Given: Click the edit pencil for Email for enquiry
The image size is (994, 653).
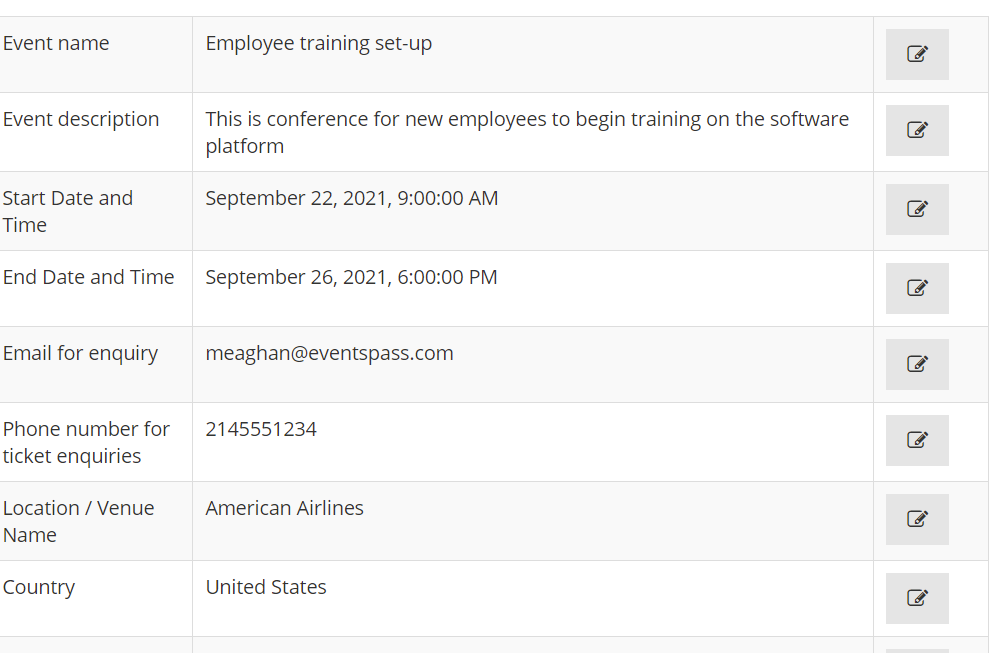Looking at the screenshot, I should tap(917, 365).
